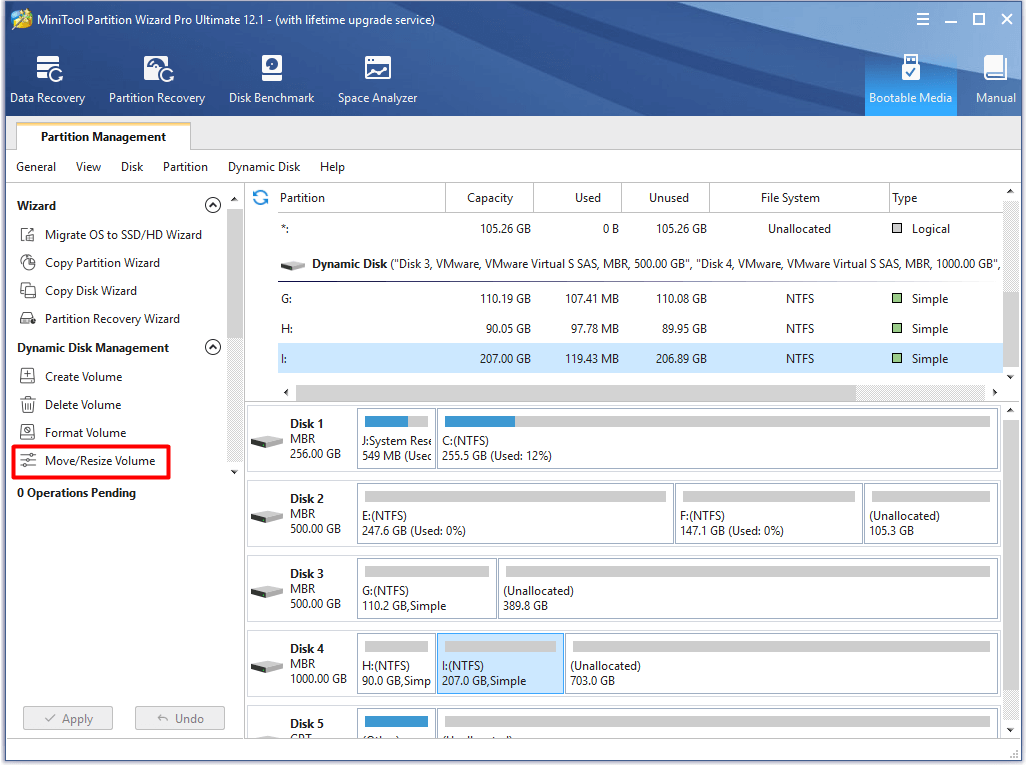Open Disk Benchmark
The width and height of the screenshot is (1026, 765).
point(272,80)
